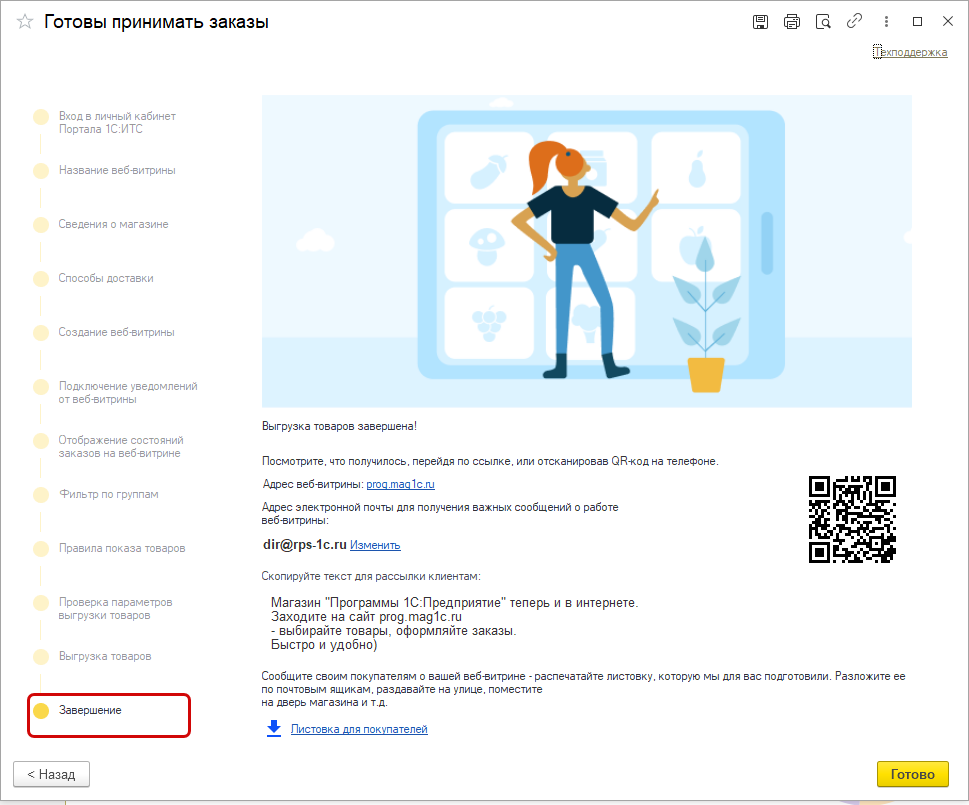969x805 pixels.
Task: Click the blue download arrow icon
Action: point(274,729)
